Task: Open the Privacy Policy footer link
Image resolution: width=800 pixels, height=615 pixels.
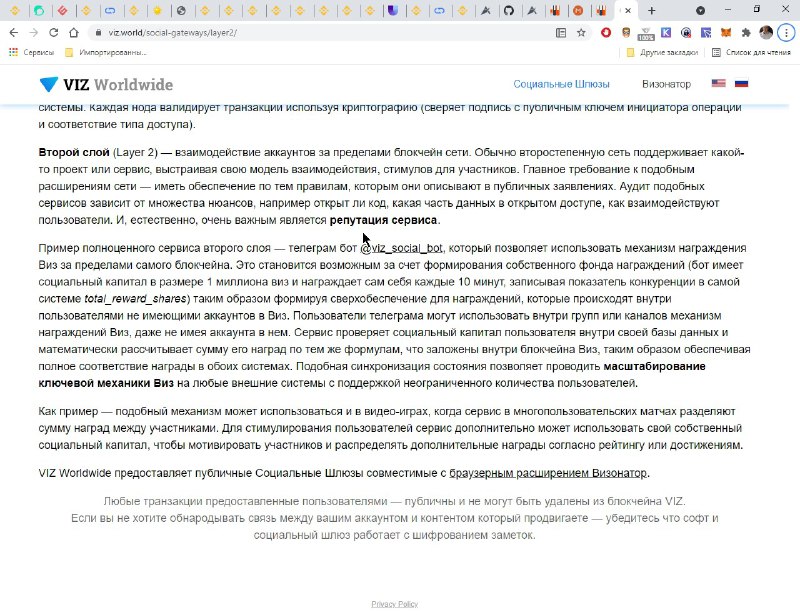Action: coord(394,604)
